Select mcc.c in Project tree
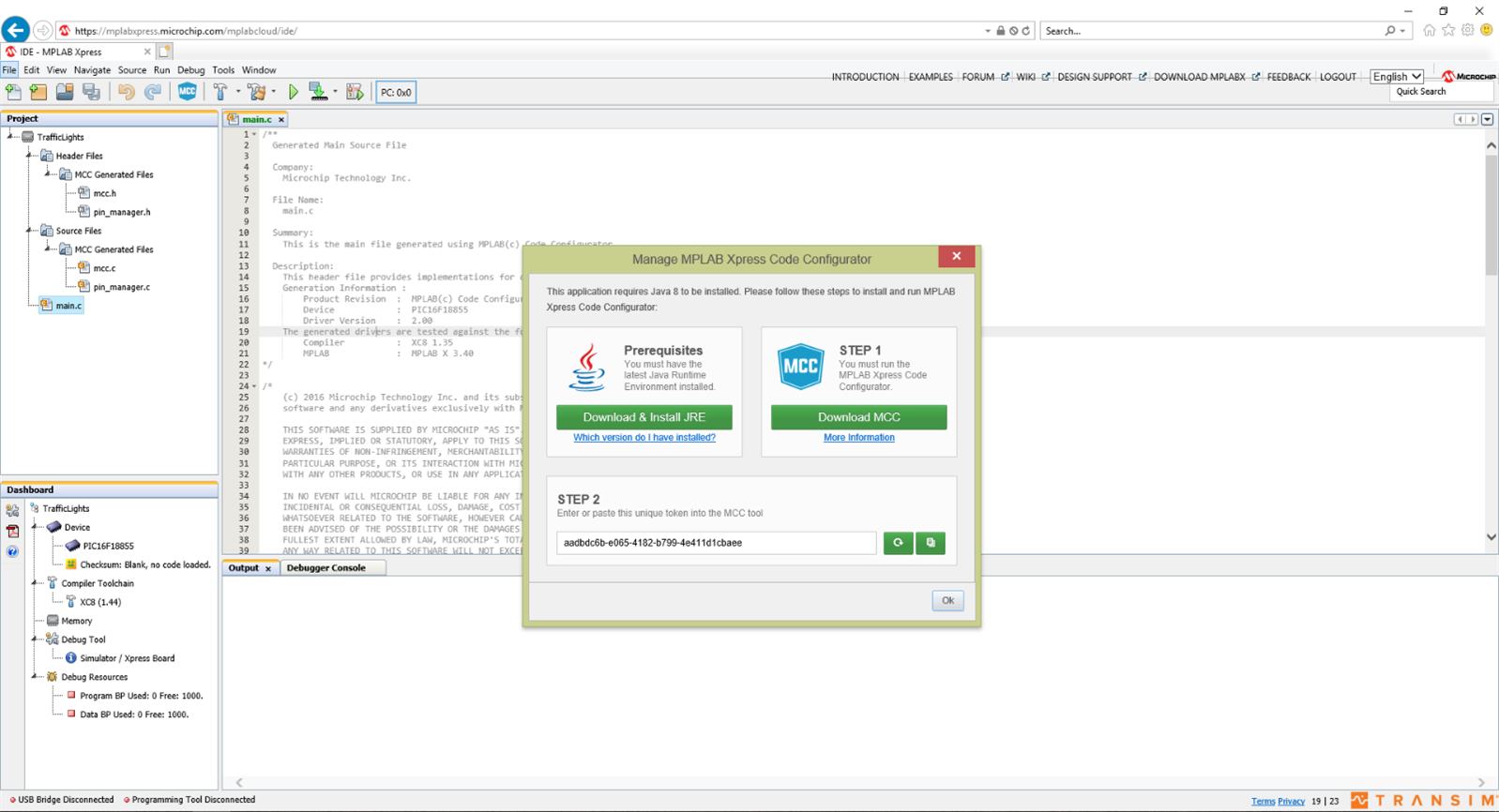Image resolution: width=1499 pixels, height=812 pixels. pos(105,268)
